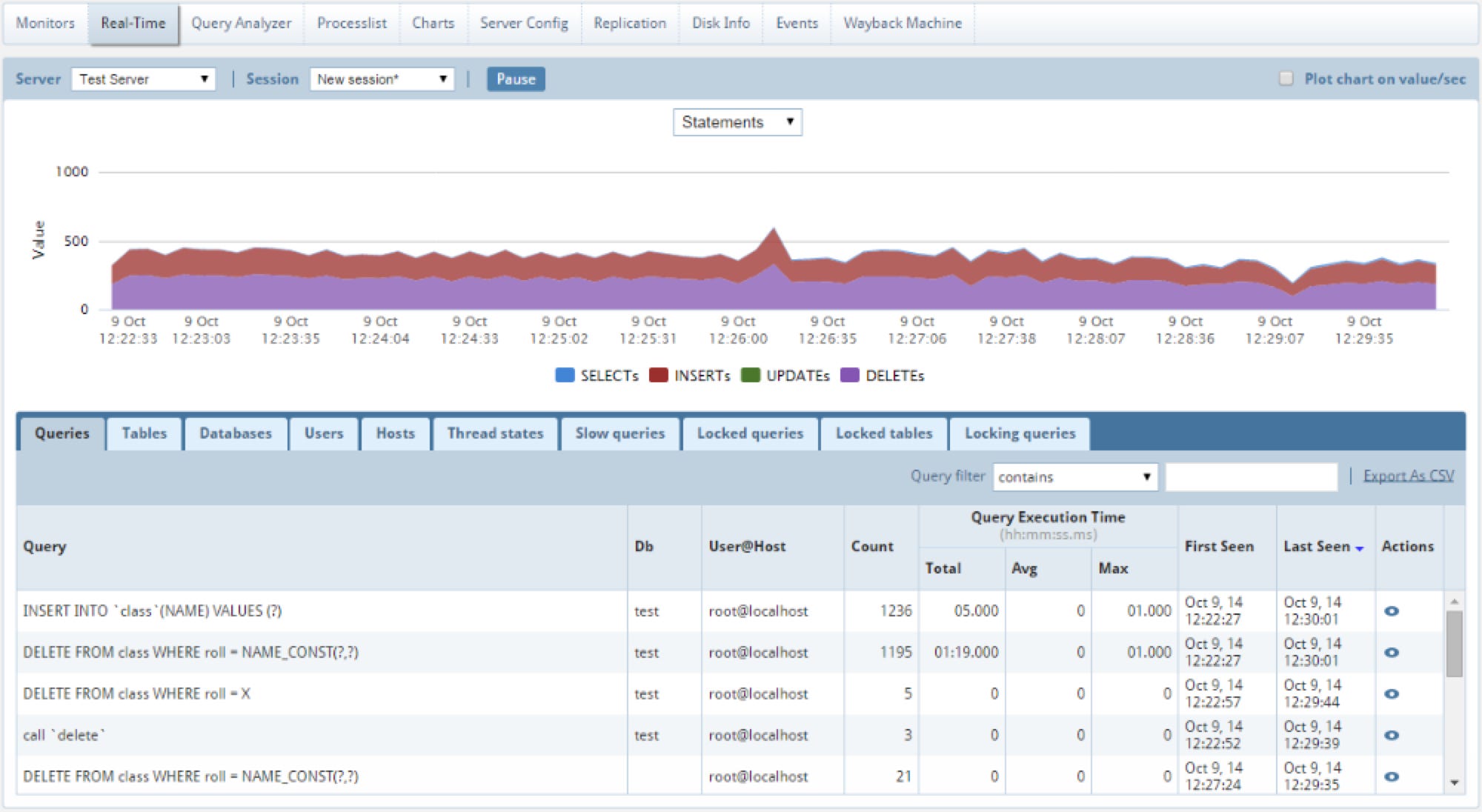Open the Server Config tab
The width and height of the screenshot is (1482, 812).
coord(524,23)
